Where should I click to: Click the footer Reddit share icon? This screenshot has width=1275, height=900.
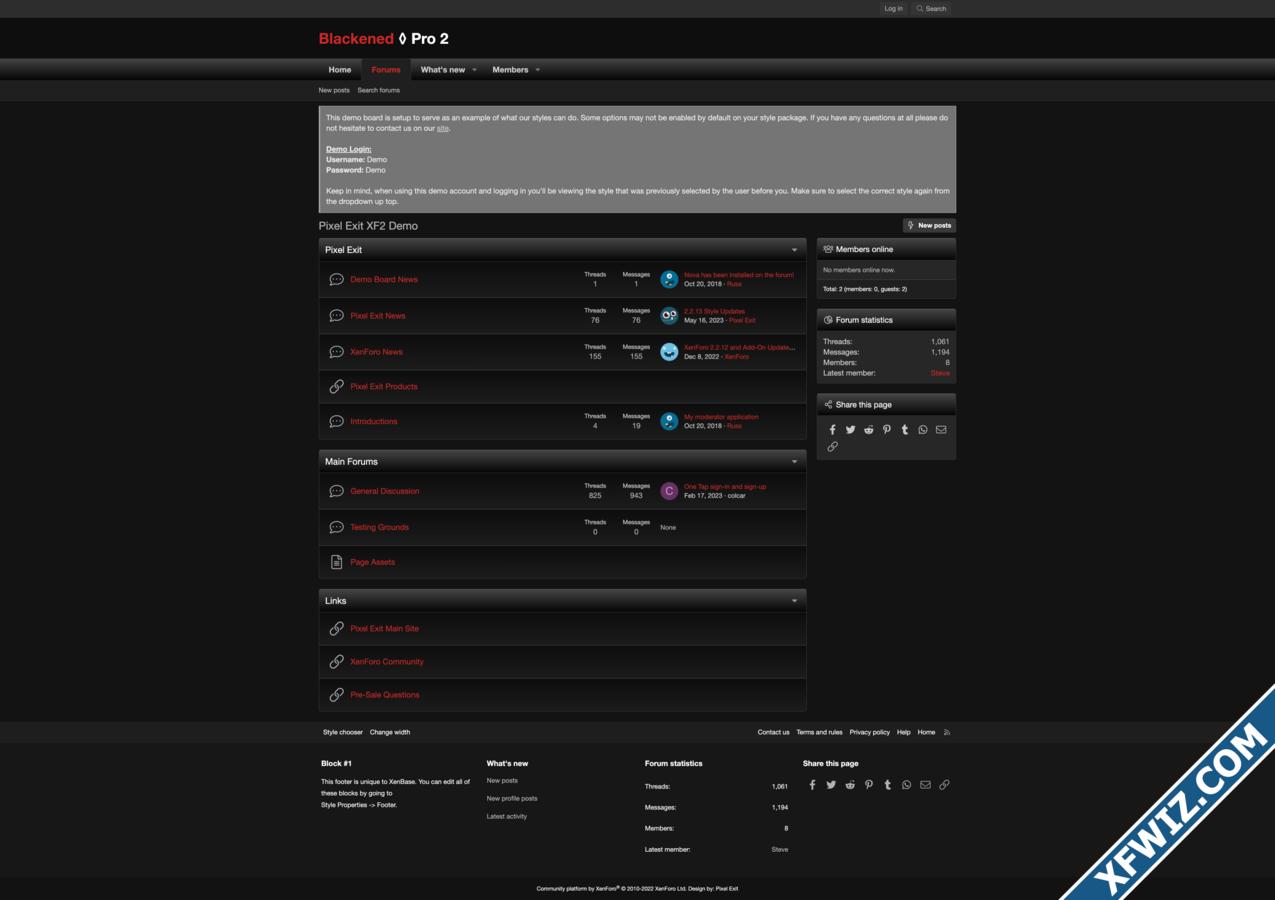click(x=850, y=785)
